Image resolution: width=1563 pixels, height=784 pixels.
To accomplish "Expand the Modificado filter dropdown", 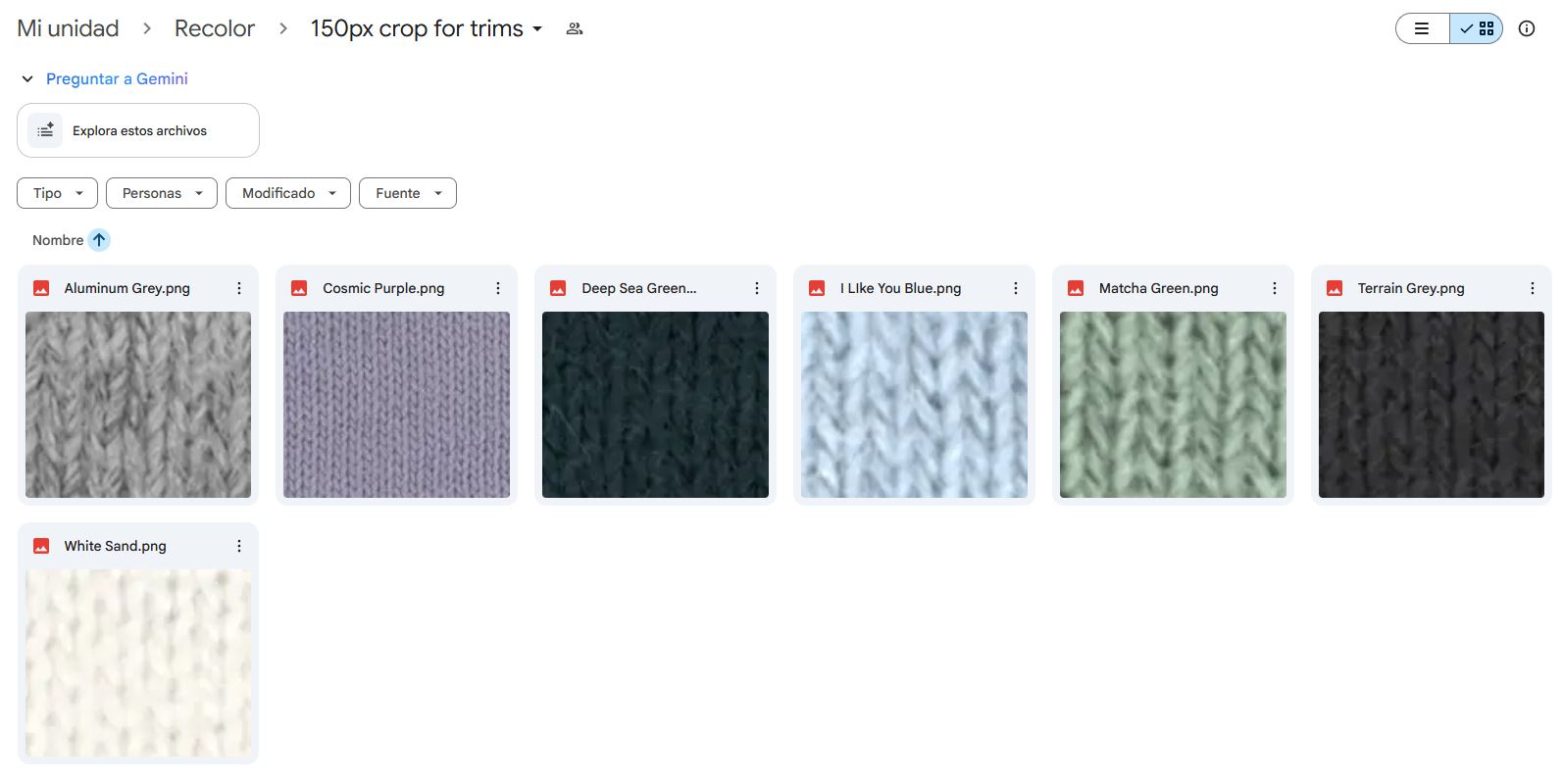I will tap(288, 193).
